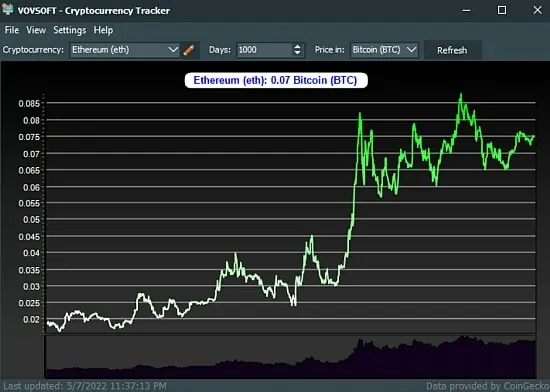This screenshot has width=550, height=392.
Task: Click the Ethereum price title label on chart
Action: (x=276, y=80)
